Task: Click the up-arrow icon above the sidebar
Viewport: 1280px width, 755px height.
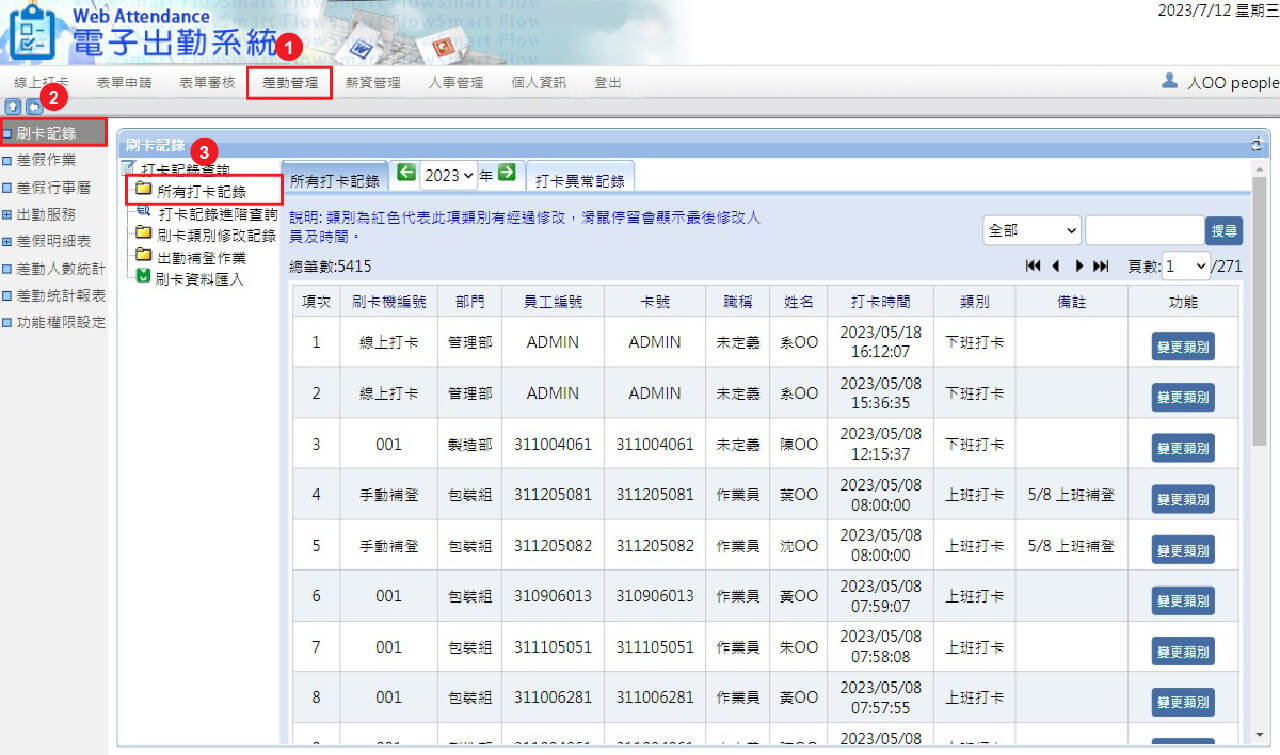Action: click(14, 106)
